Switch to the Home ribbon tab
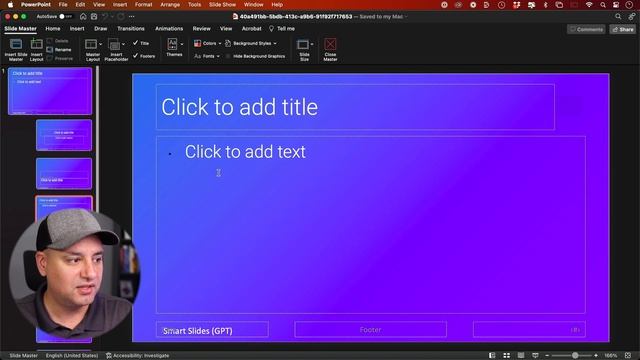 [x=53, y=29]
